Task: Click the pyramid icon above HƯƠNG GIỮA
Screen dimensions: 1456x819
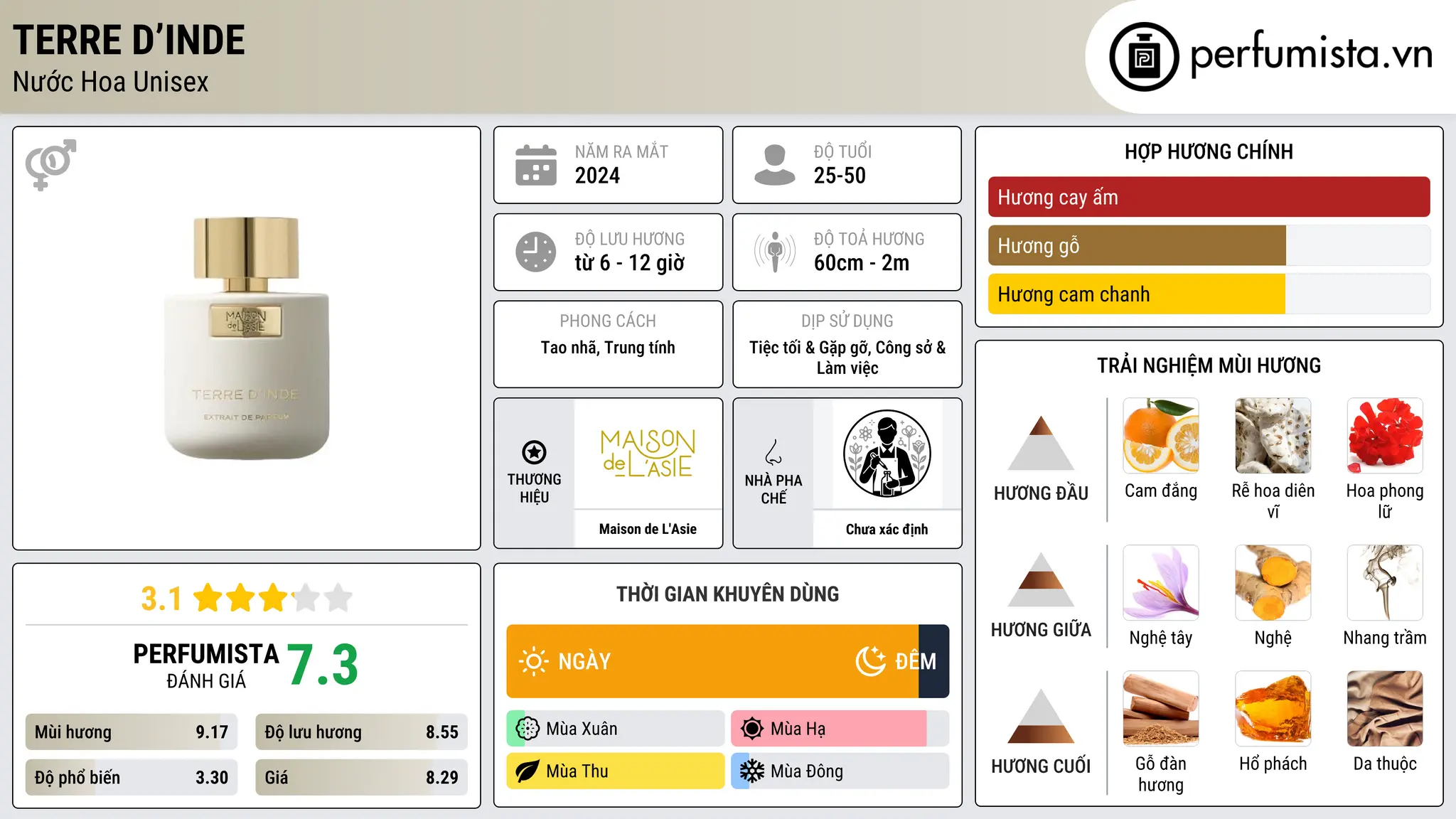Action: pyautogui.click(x=1041, y=579)
